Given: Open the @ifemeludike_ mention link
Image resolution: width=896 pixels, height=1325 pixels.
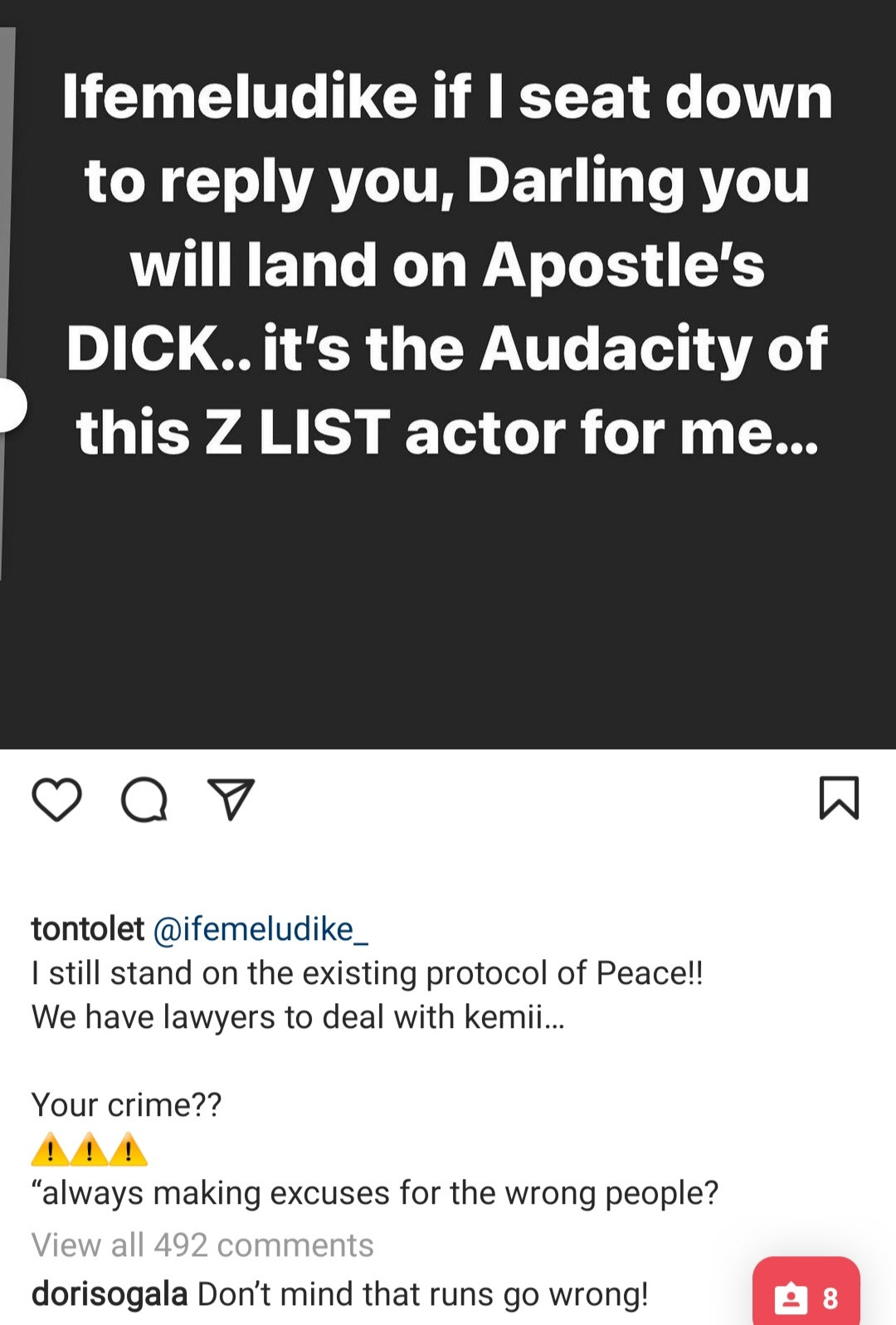Looking at the screenshot, I should pyautogui.click(x=261, y=929).
